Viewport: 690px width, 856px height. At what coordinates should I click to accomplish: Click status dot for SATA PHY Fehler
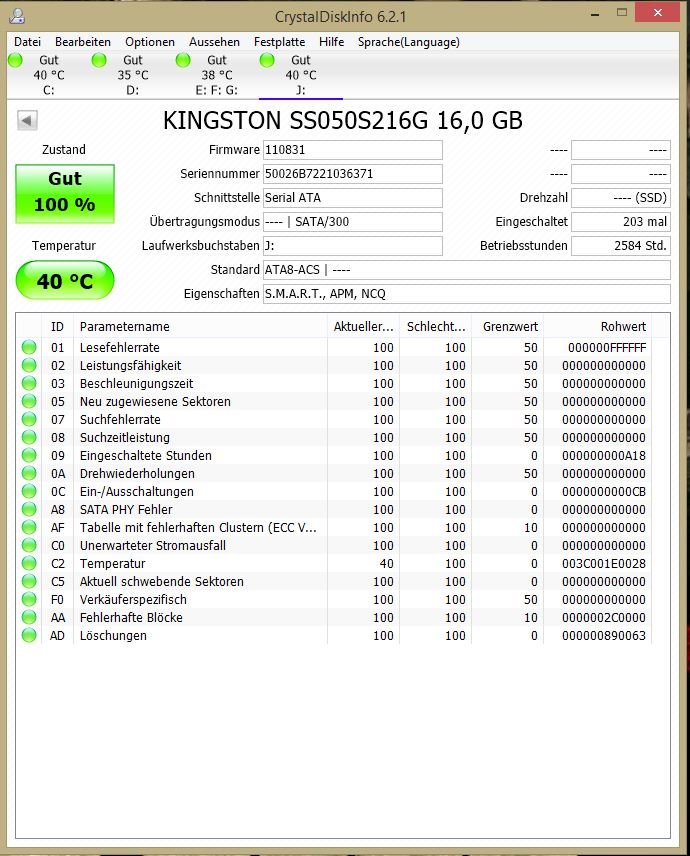point(29,509)
